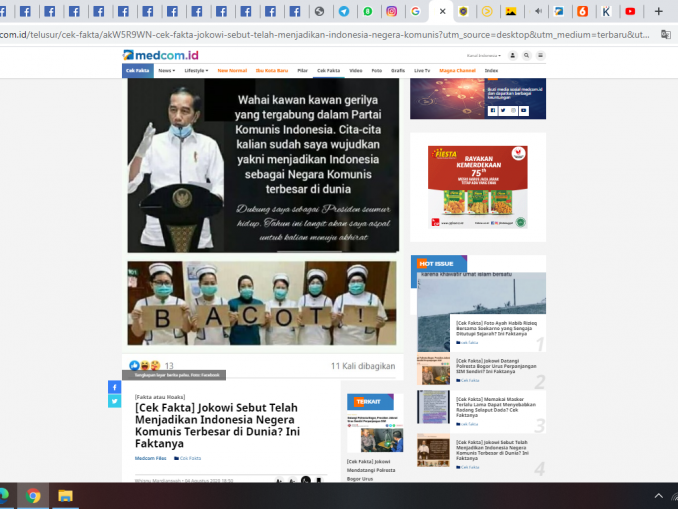Open the Index menu item
The width and height of the screenshot is (678, 509).
[491, 70]
